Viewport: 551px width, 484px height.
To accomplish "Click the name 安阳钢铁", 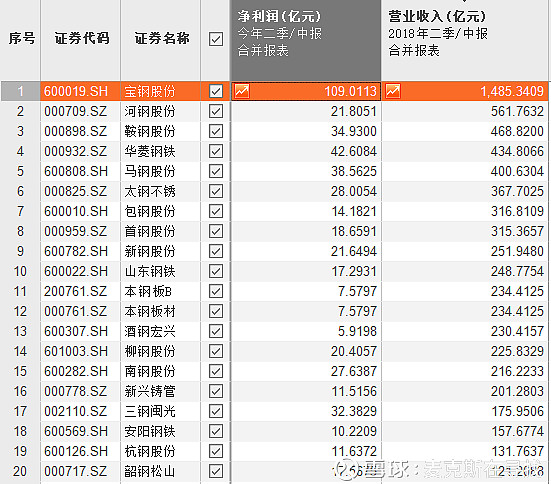I will point(150,431).
